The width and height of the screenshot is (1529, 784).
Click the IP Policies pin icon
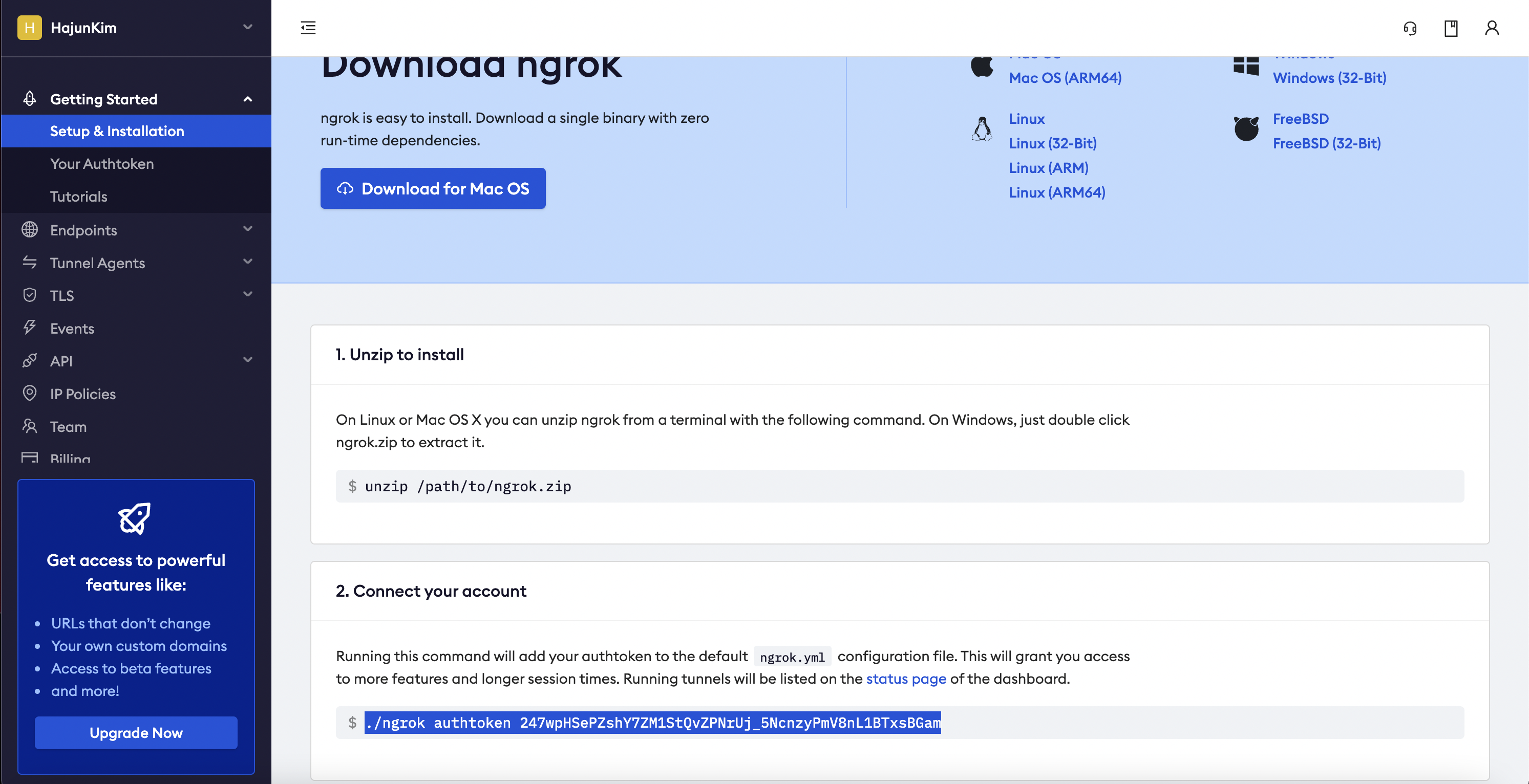(x=29, y=393)
